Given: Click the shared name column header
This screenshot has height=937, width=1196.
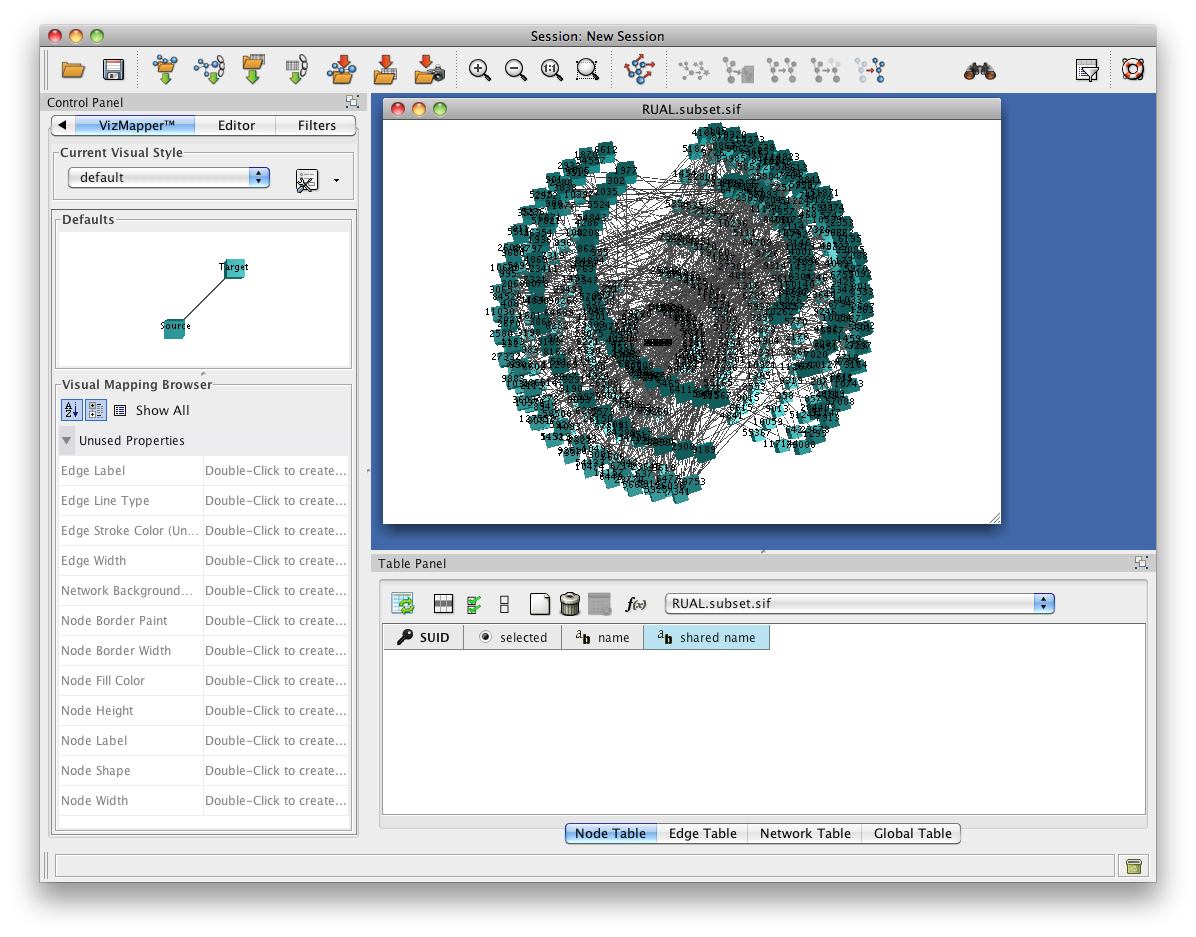Looking at the screenshot, I should (706, 637).
